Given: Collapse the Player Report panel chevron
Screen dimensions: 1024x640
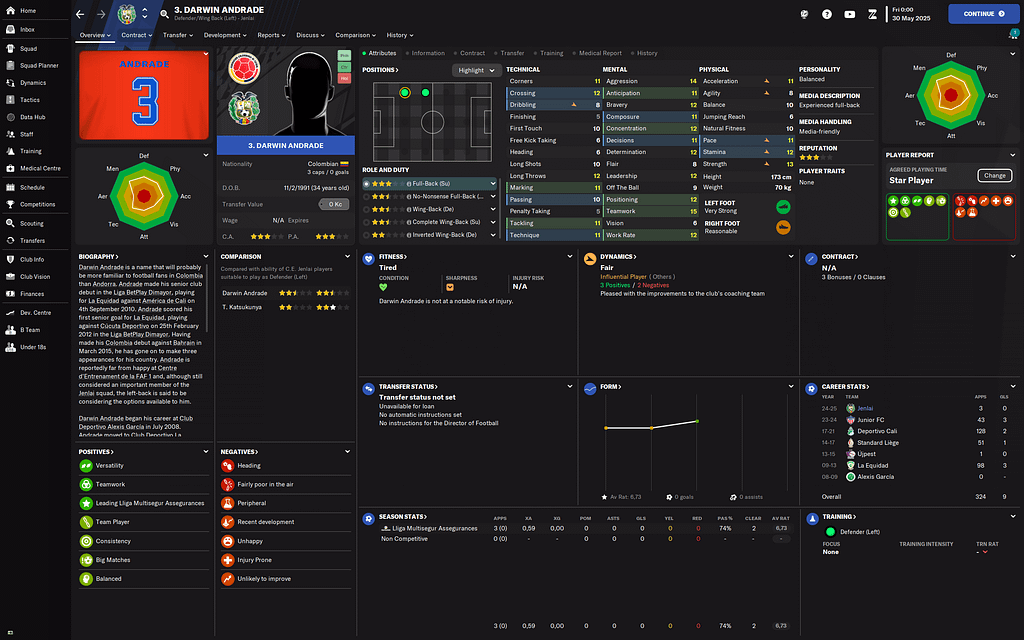Looking at the screenshot, I should [x=1012, y=155].
